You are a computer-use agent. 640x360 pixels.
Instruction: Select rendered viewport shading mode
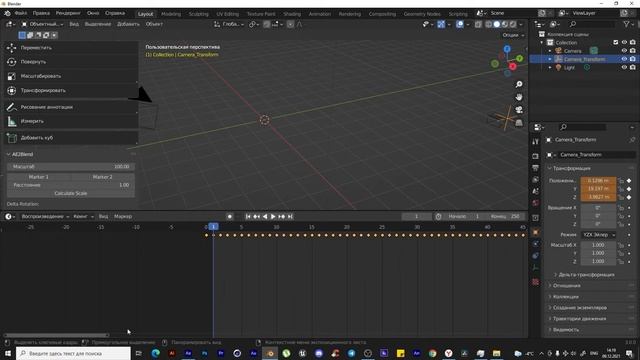tap(513, 24)
